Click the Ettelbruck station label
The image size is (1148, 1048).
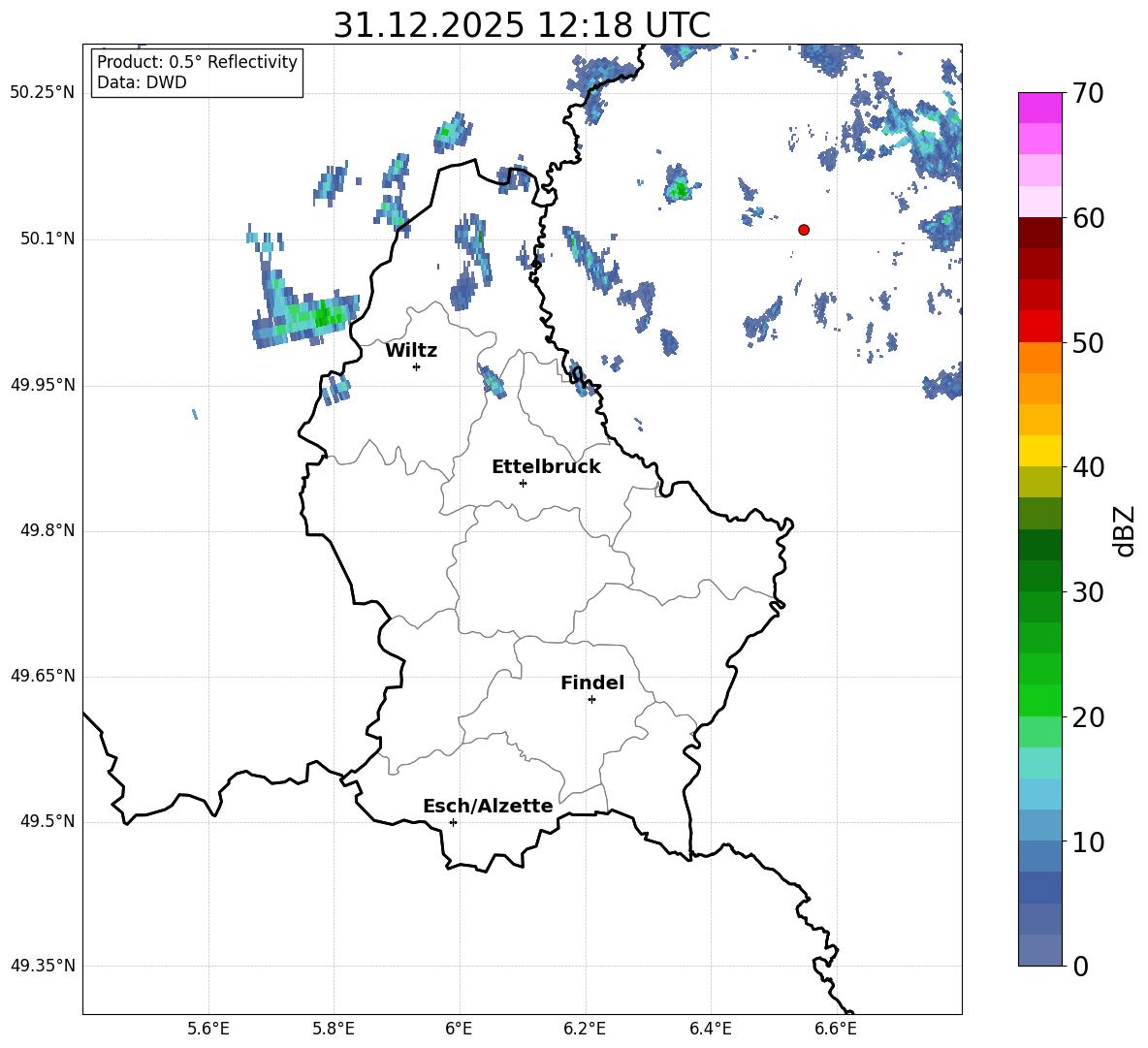[x=546, y=467]
